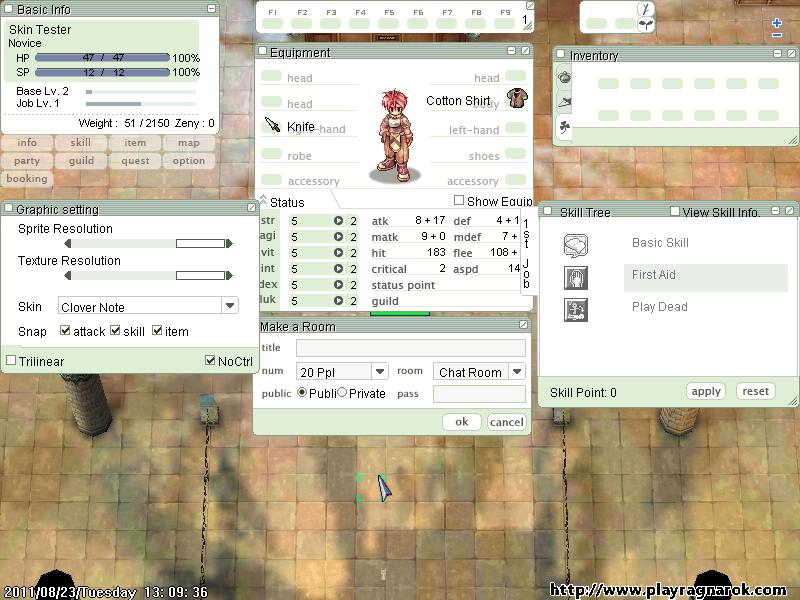Click the bottom leaf icon in mini bar
Screen dimensions: 800x600
(x=645, y=23)
